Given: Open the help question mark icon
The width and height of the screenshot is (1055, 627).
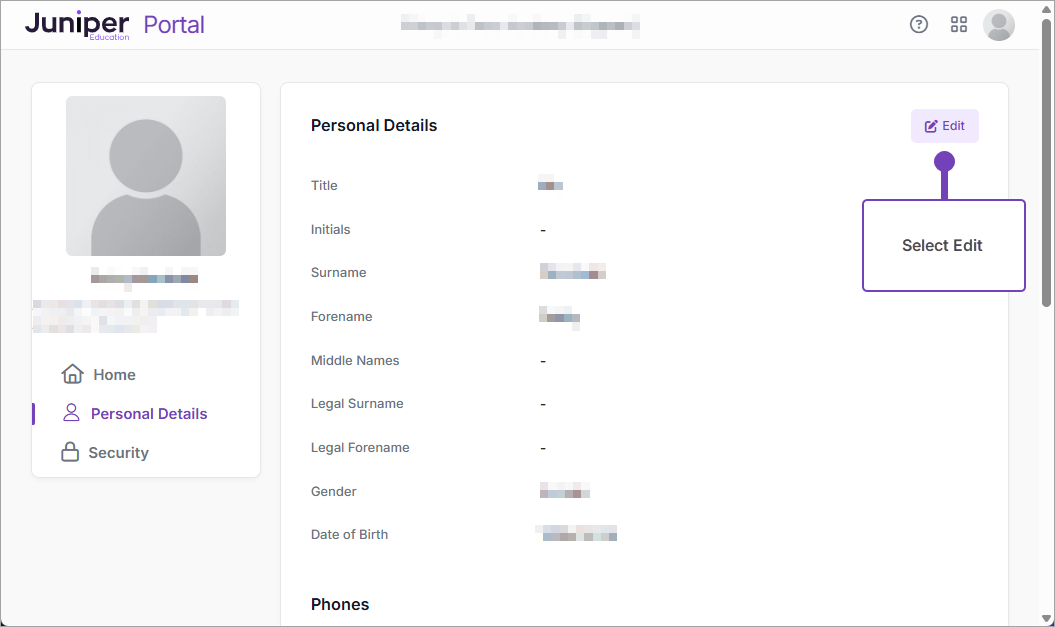Looking at the screenshot, I should point(919,25).
